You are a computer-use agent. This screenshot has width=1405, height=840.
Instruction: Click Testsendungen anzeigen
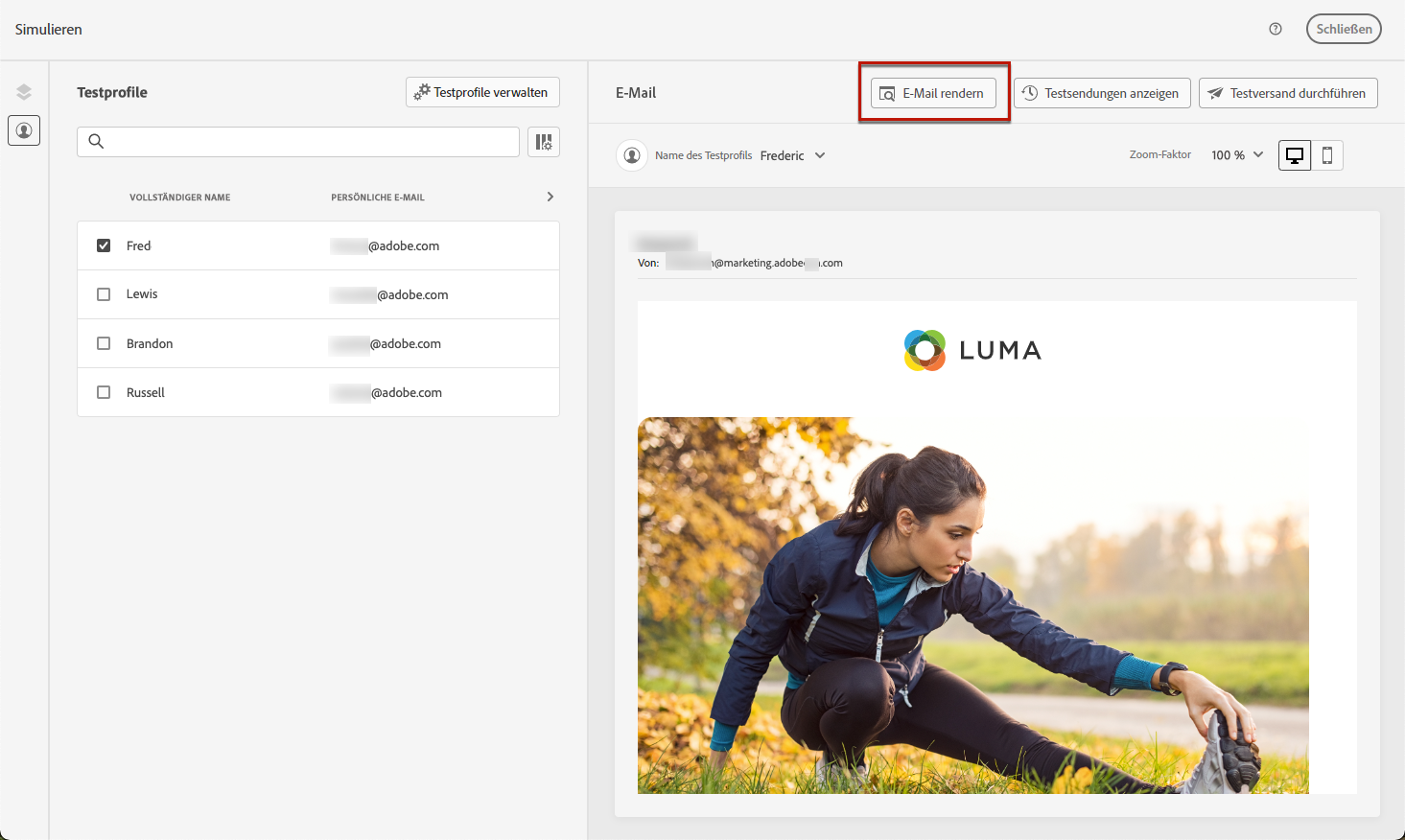pyautogui.click(x=1102, y=93)
